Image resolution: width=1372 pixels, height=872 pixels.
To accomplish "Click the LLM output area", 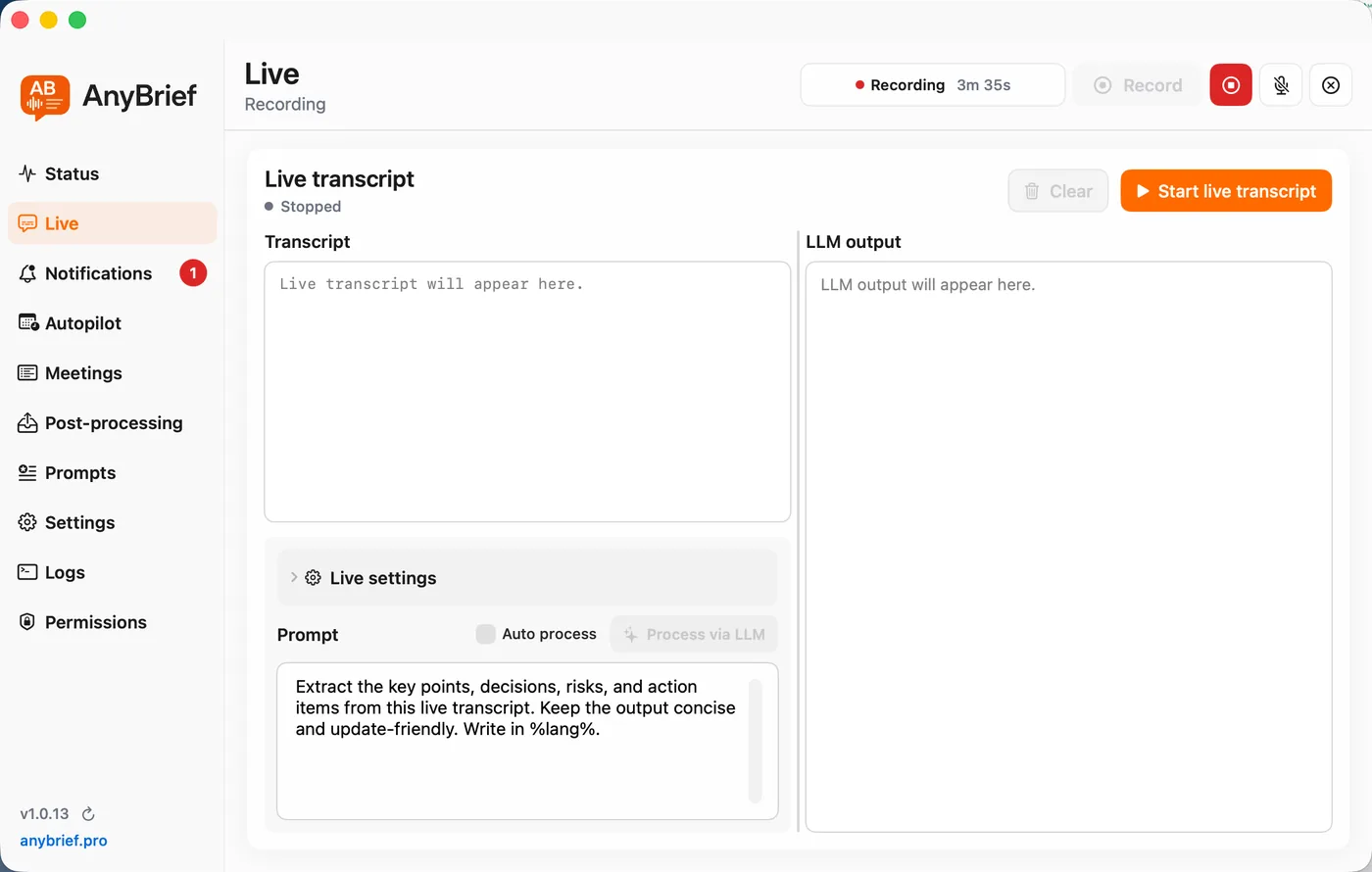I will 1068,547.
